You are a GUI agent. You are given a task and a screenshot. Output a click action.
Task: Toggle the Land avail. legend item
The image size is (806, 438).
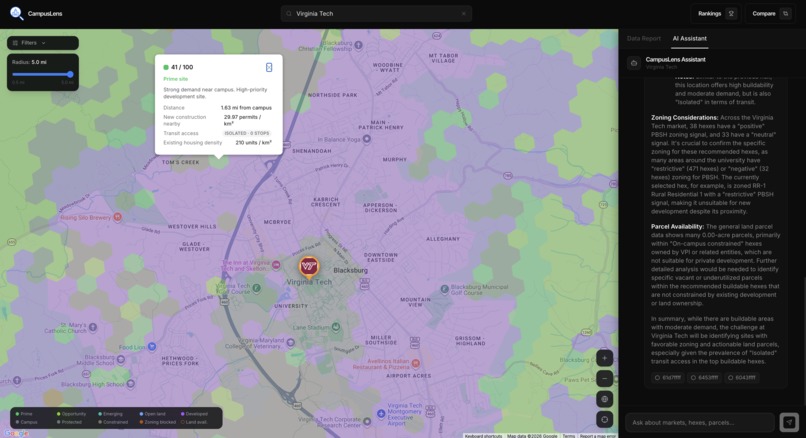194,422
